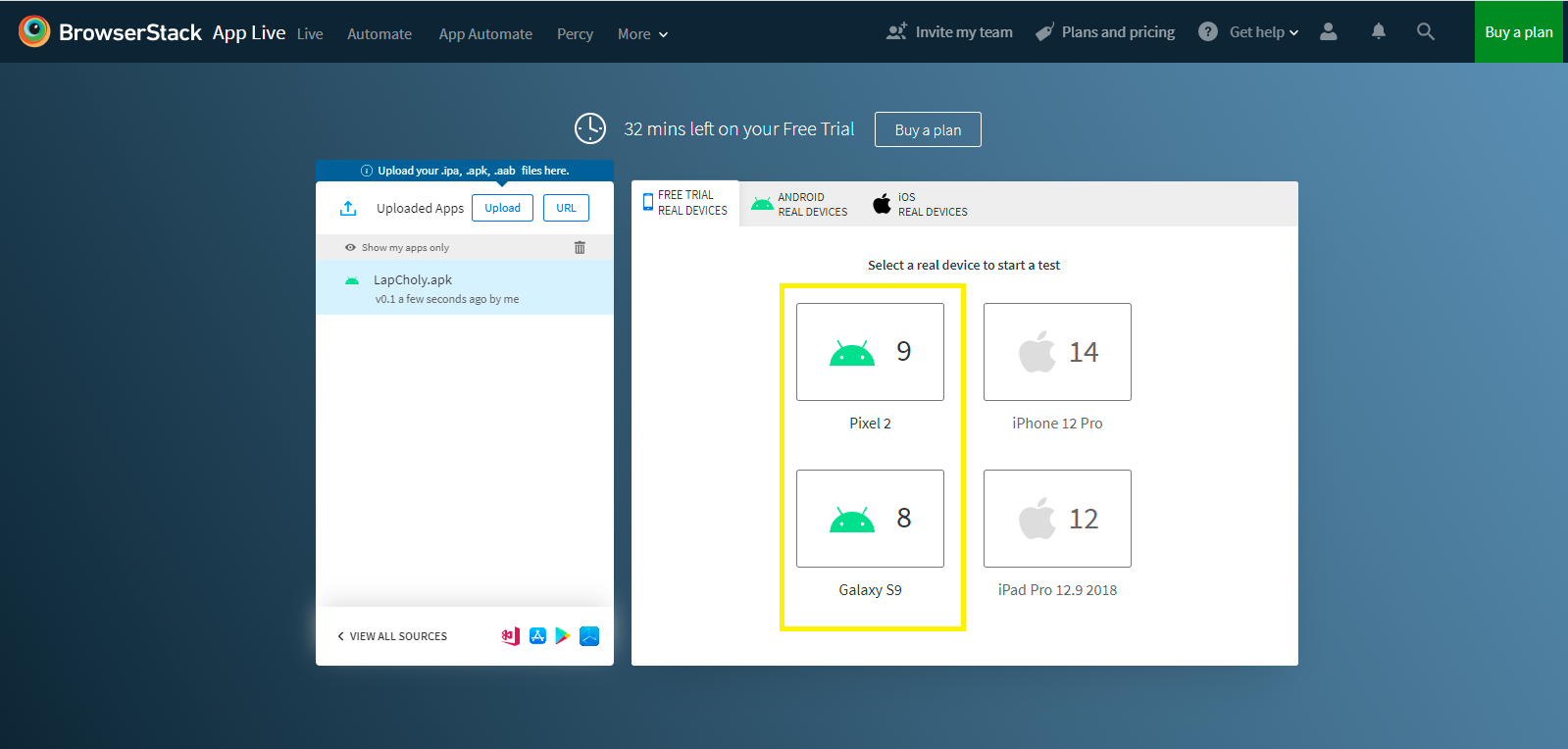Image resolution: width=1568 pixels, height=749 pixels.
Task: Click the search magnifier icon
Action: [x=1425, y=31]
